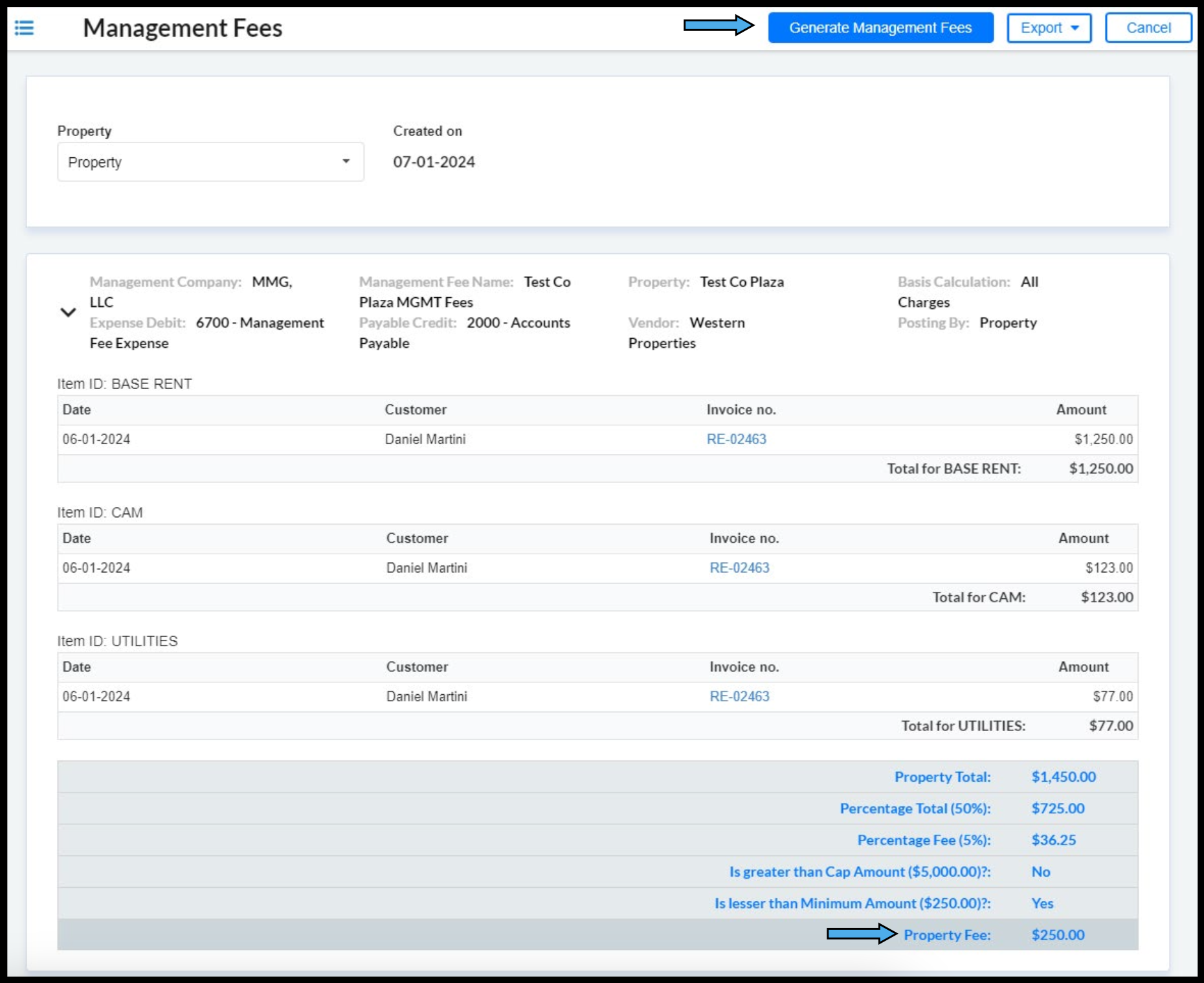This screenshot has width=1204, height=983.
Task: Click Percentage Total (50%) value $725.00
Action: [x=1058, y=808]
